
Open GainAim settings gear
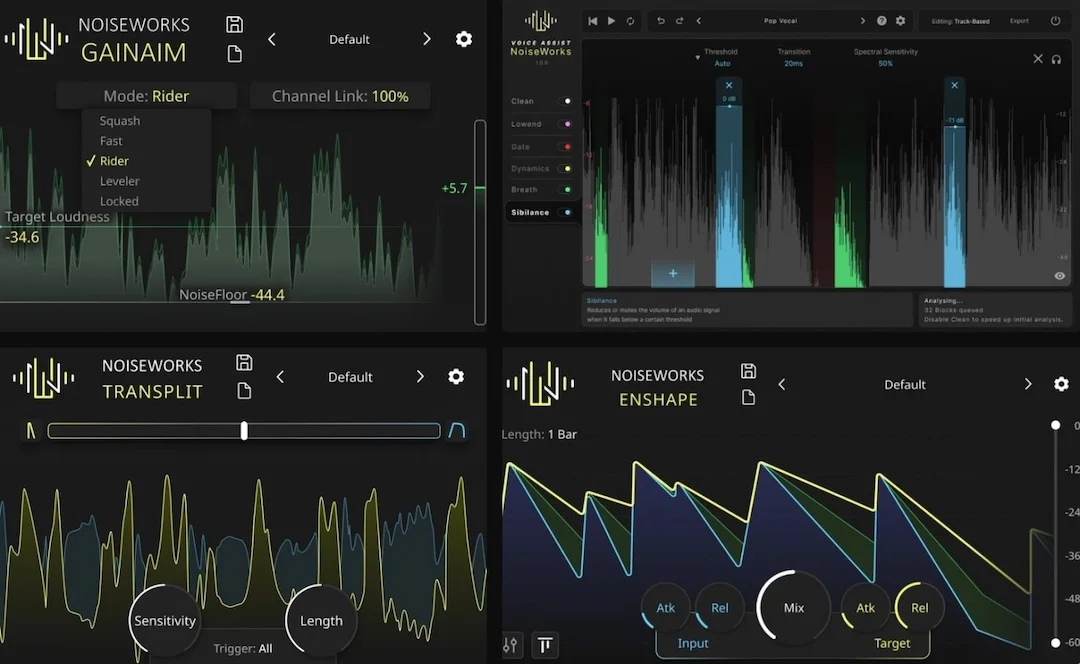[x=464, y=39]
